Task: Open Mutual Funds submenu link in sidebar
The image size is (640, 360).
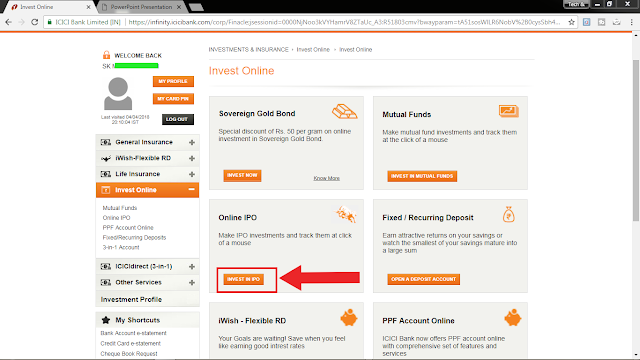Action: click(x=120, y=208)
